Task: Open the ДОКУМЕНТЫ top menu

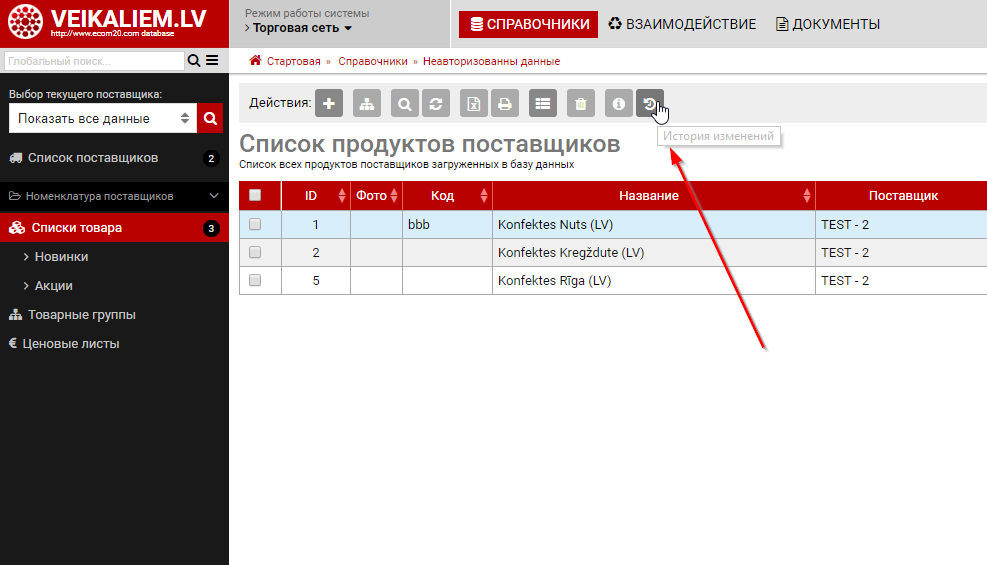Action: pos(827,24)
